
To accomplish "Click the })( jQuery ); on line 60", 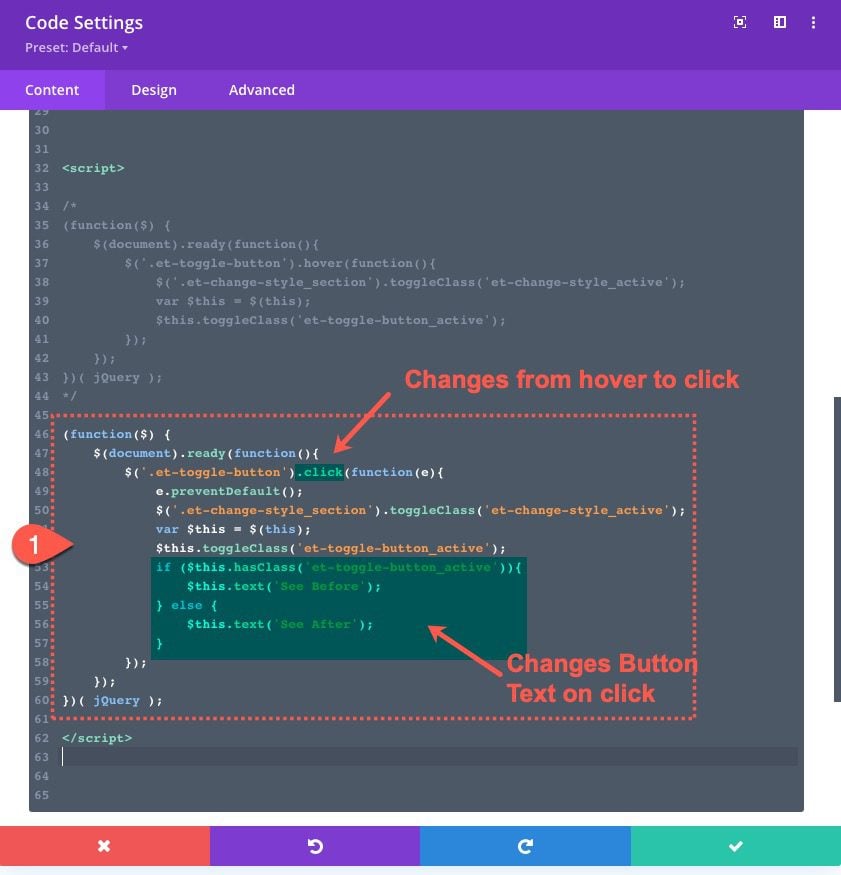I will pos(112,700).
